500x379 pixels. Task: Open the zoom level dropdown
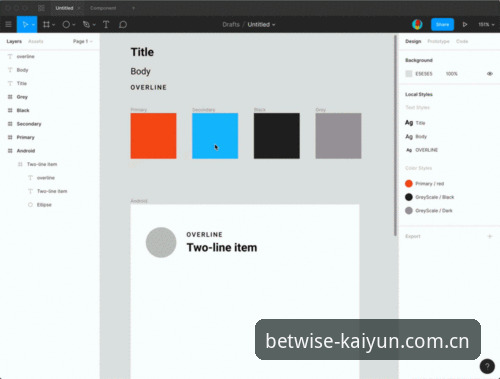(486, 24)
